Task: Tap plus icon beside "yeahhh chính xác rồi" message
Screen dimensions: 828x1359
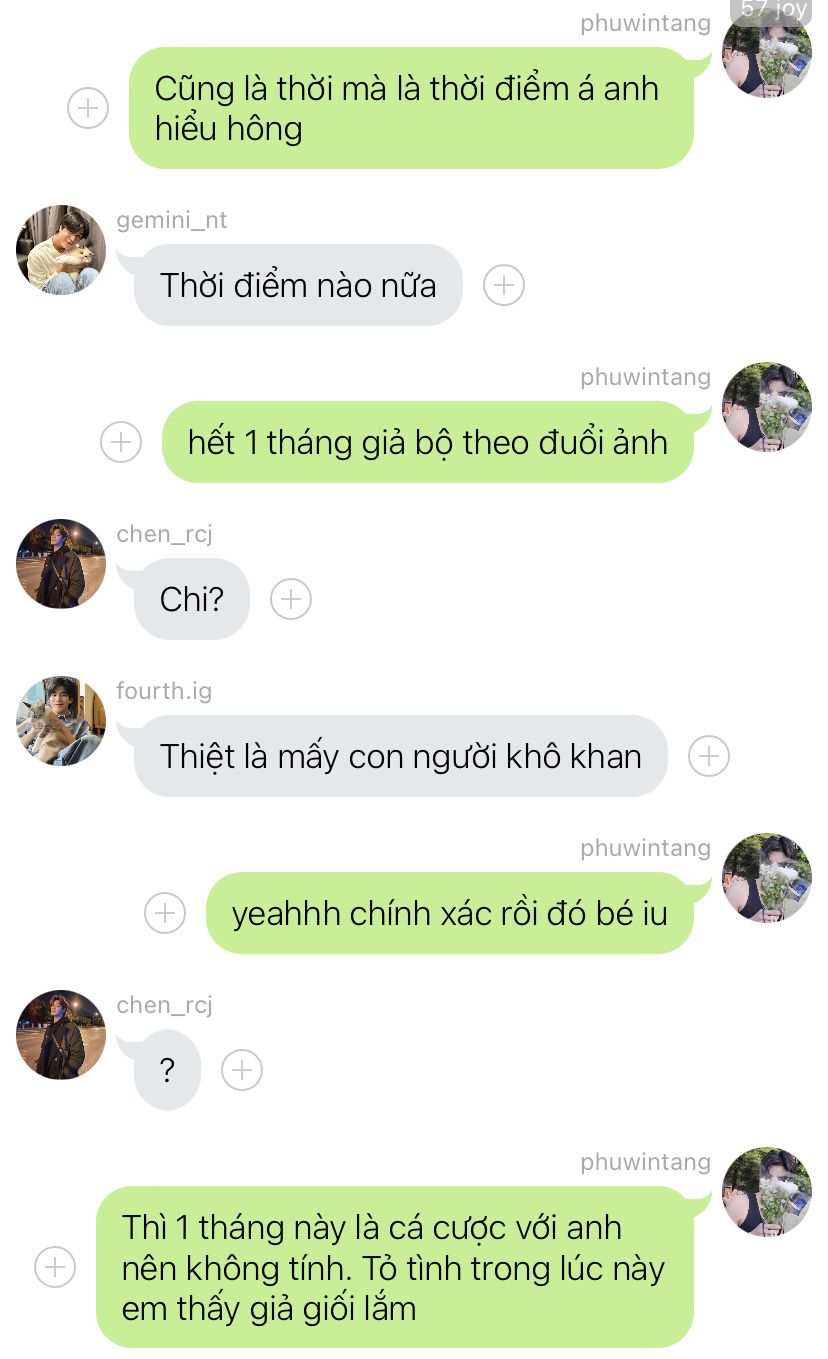Action: [x=165, y=913]
